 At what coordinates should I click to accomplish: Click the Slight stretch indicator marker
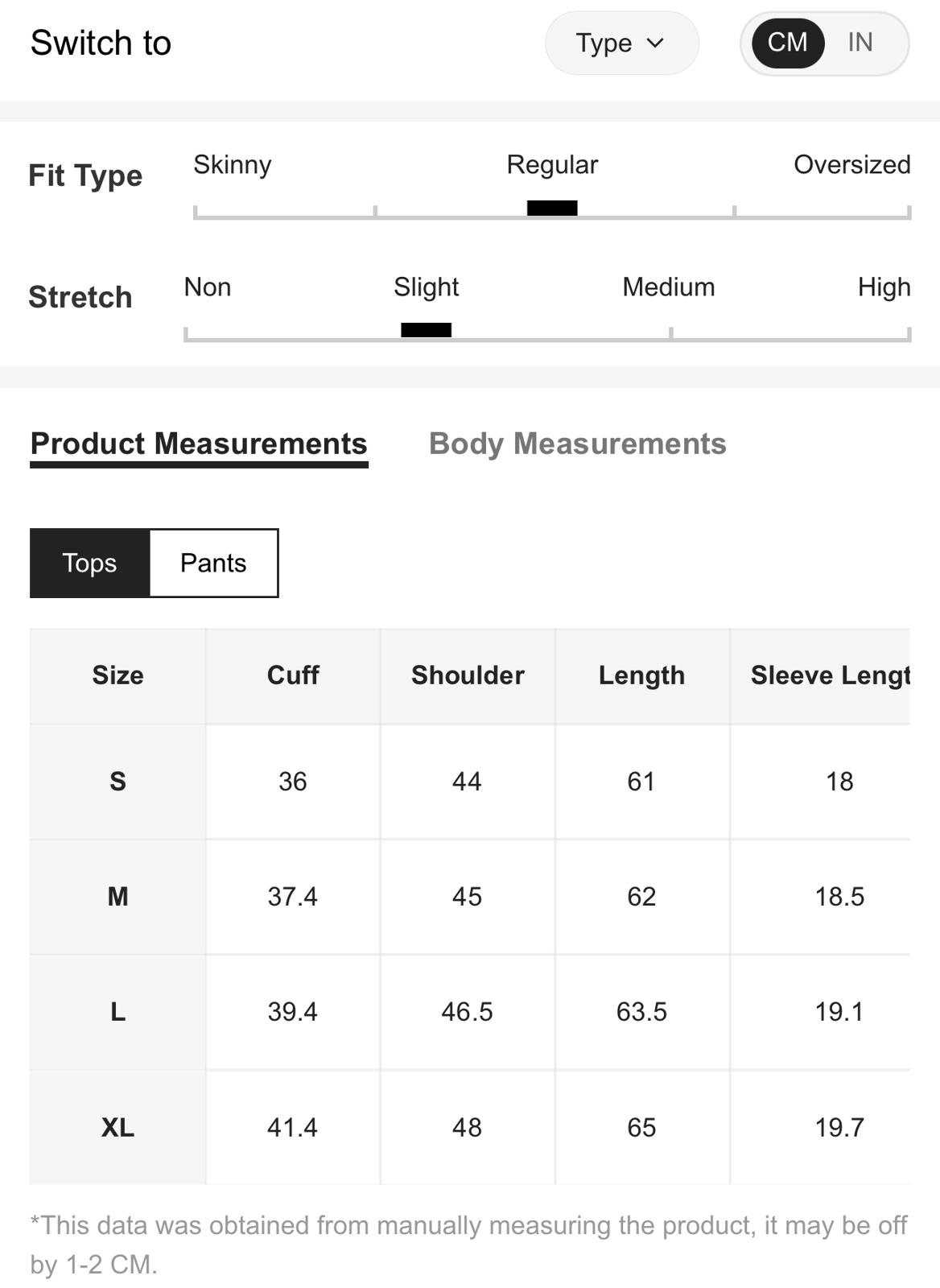click(x=426, y=329)
